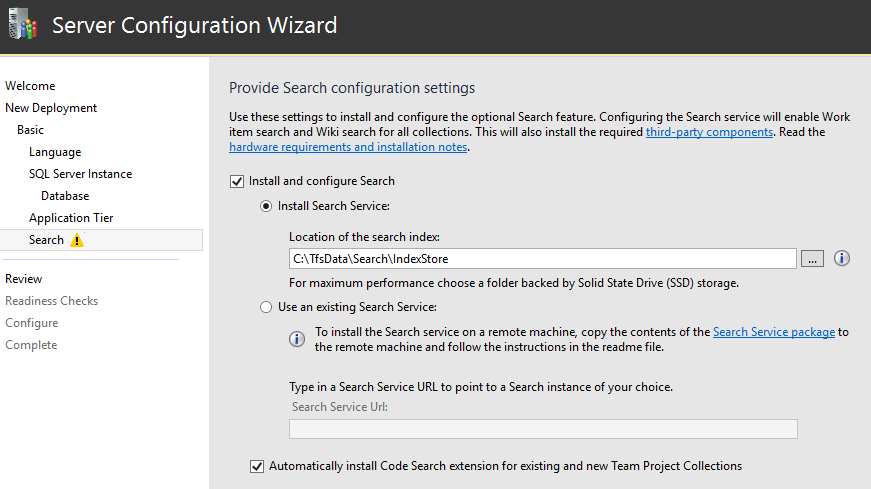Open hardware requirements and installation notes link
Viewport: 871px width, 489px height.
348,147
